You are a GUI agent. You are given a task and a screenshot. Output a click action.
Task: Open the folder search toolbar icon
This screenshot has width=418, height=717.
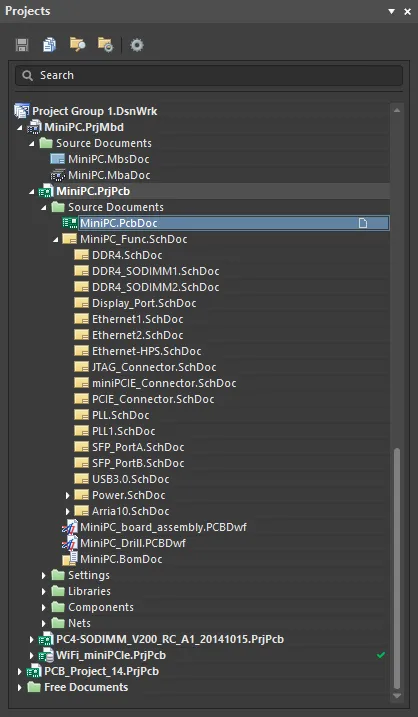pyautogui.click(x=77, y=45)
